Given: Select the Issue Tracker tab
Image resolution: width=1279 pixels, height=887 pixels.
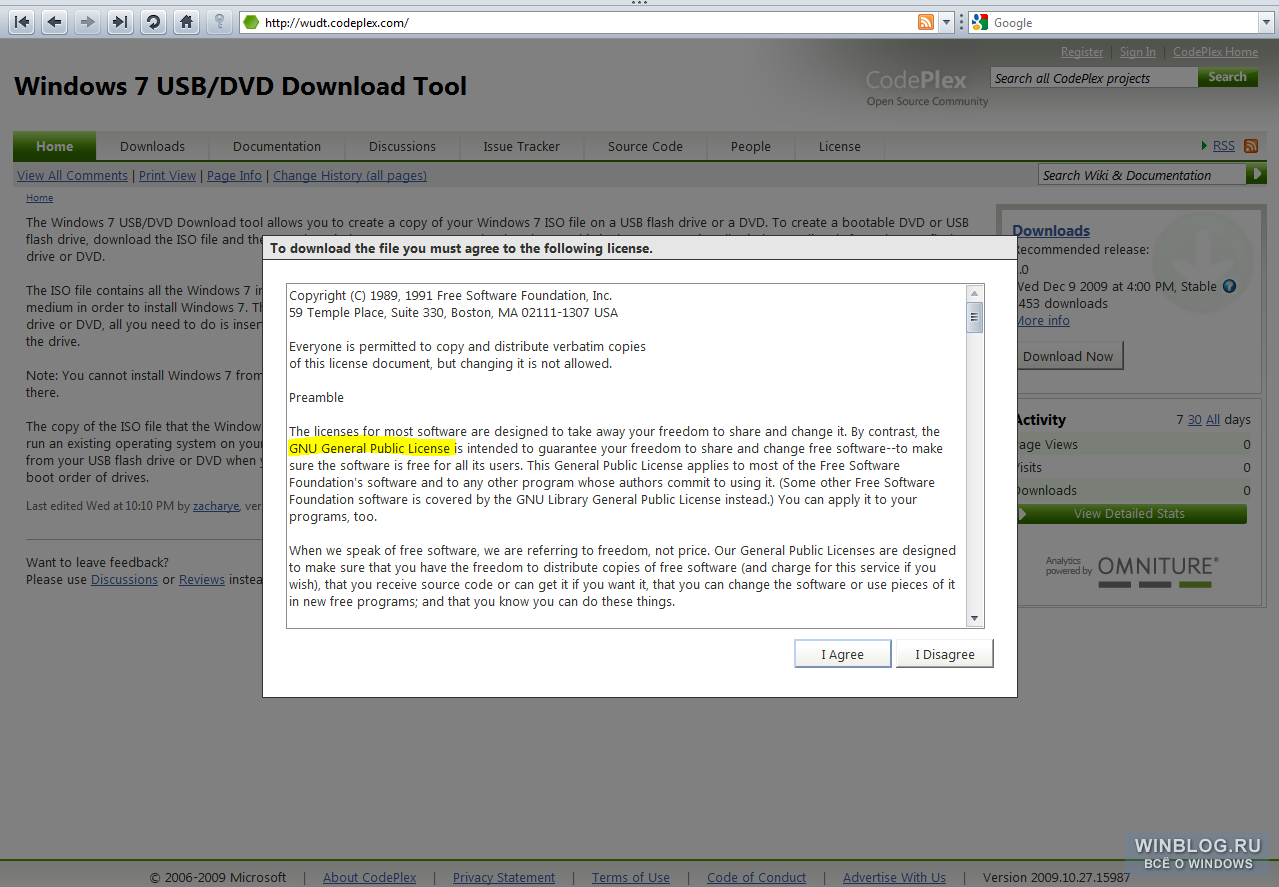Looking at the screenshot, I should [521, 146].
